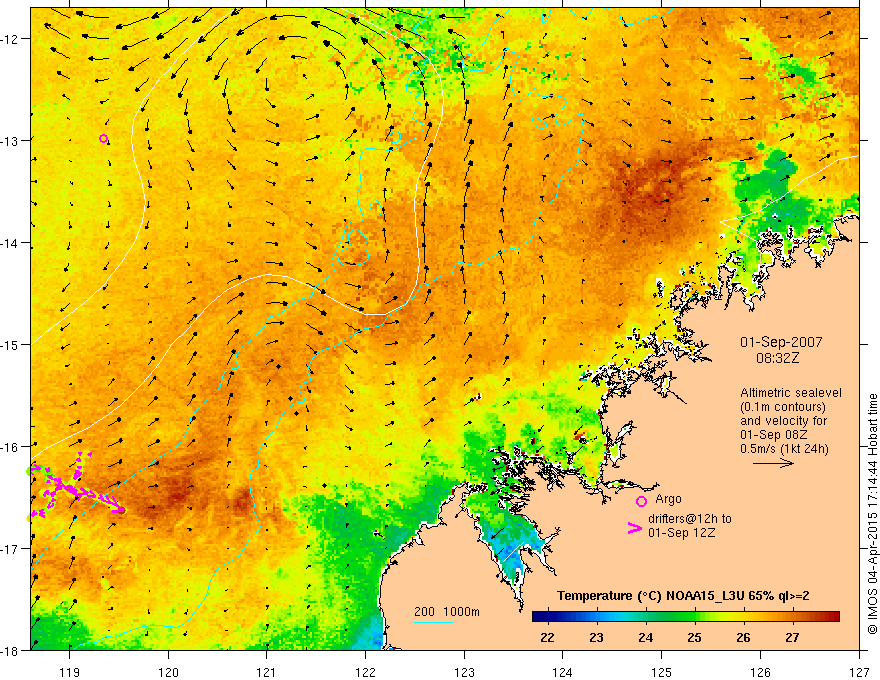Click the '01-Sep-2007' date label

click(x=781, y=342)
